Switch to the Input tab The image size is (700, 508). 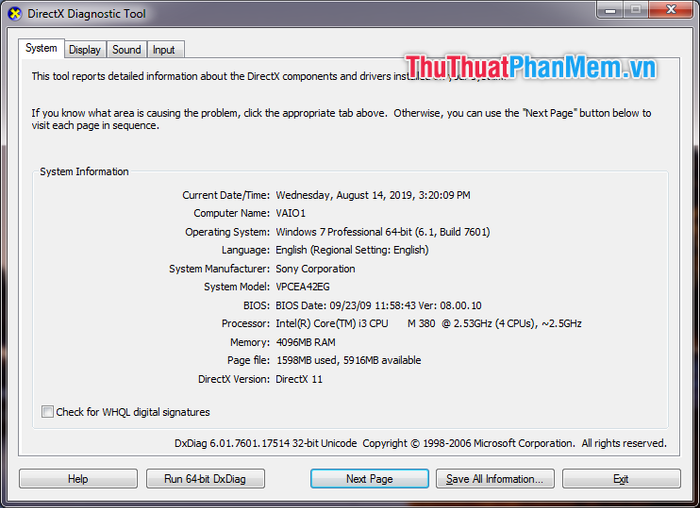(164, 50)
